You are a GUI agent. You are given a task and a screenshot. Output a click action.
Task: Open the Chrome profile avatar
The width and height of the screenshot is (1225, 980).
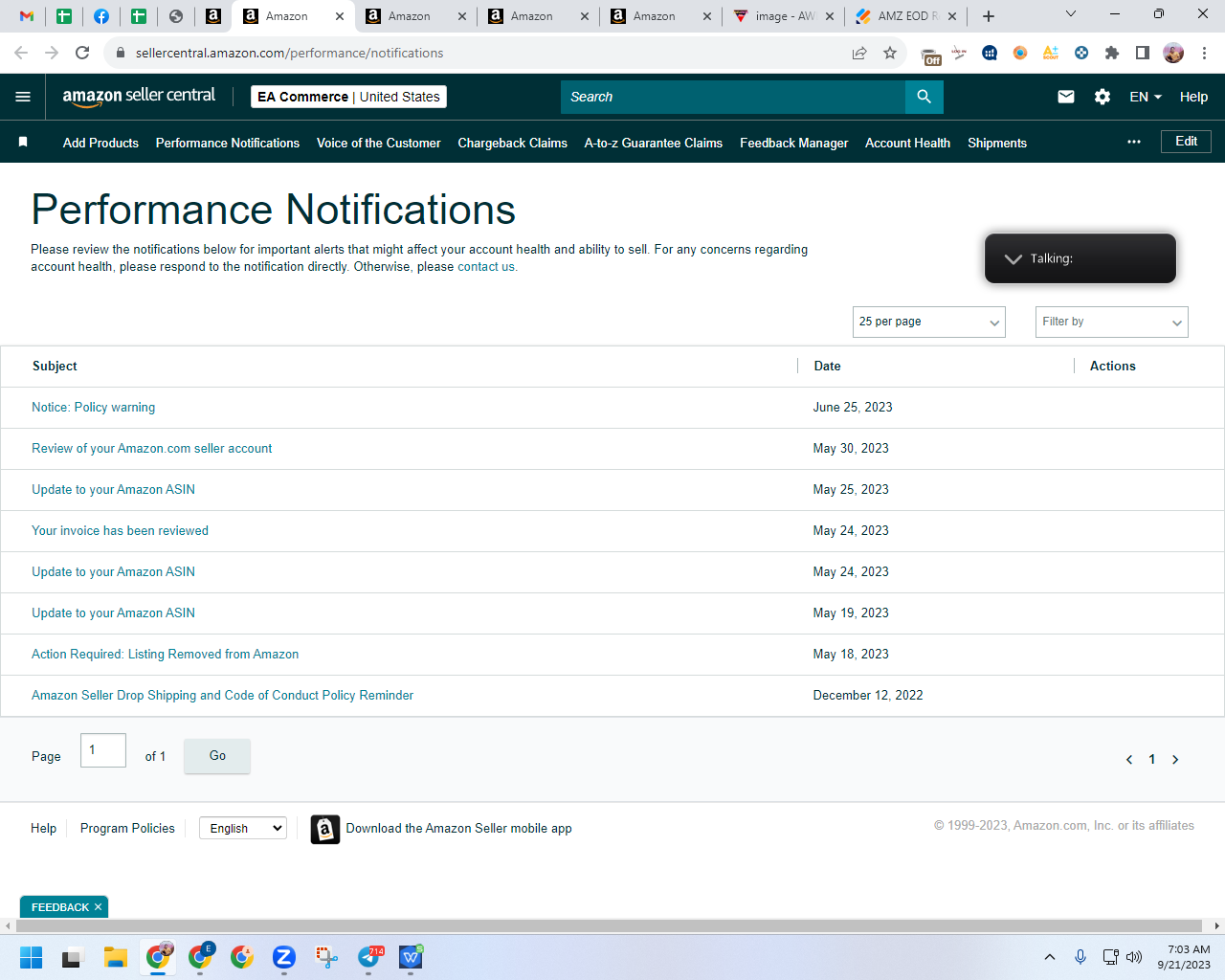[x=1173, y=53]
